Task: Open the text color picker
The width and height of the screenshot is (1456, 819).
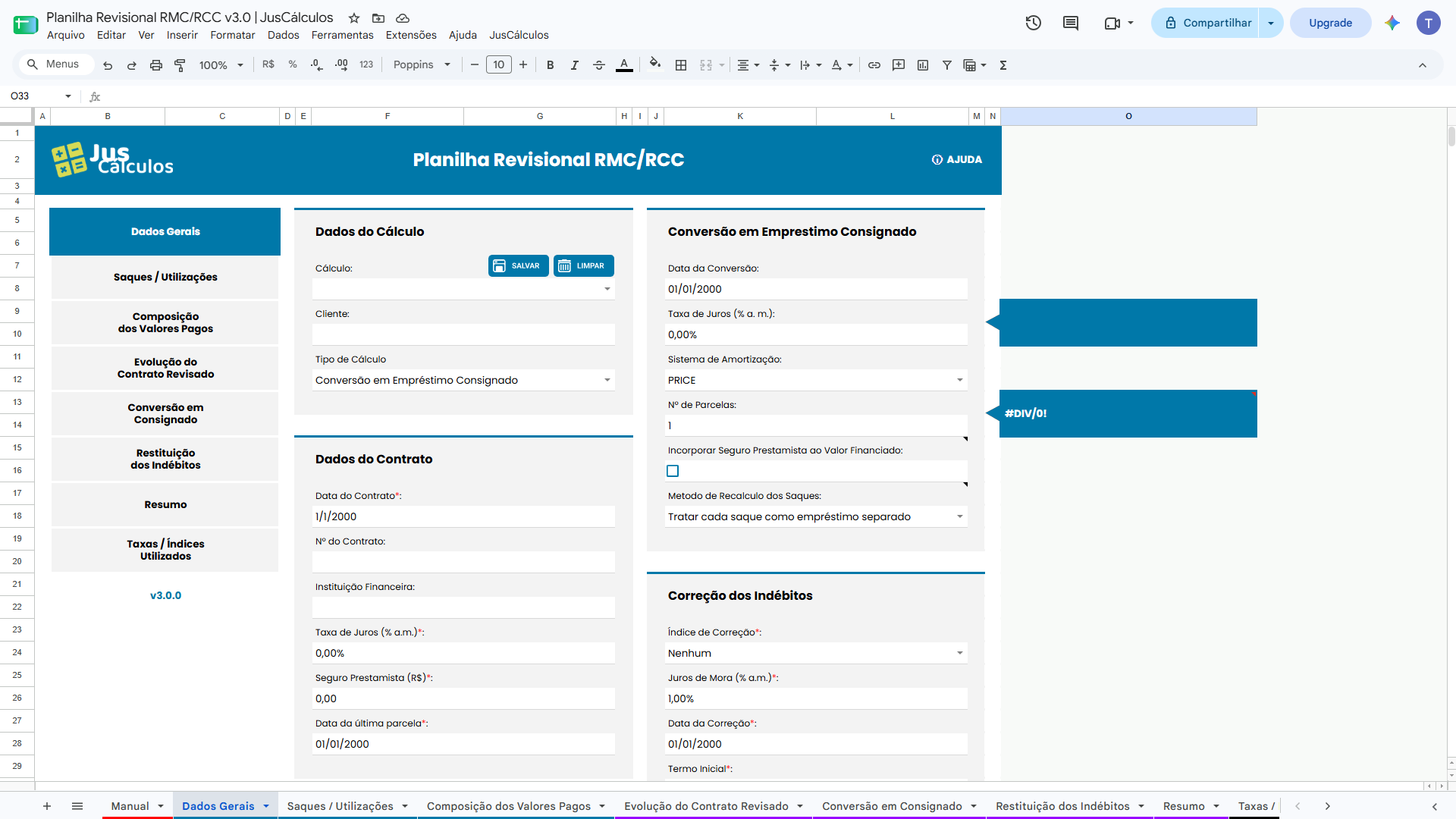Action: 624,65
